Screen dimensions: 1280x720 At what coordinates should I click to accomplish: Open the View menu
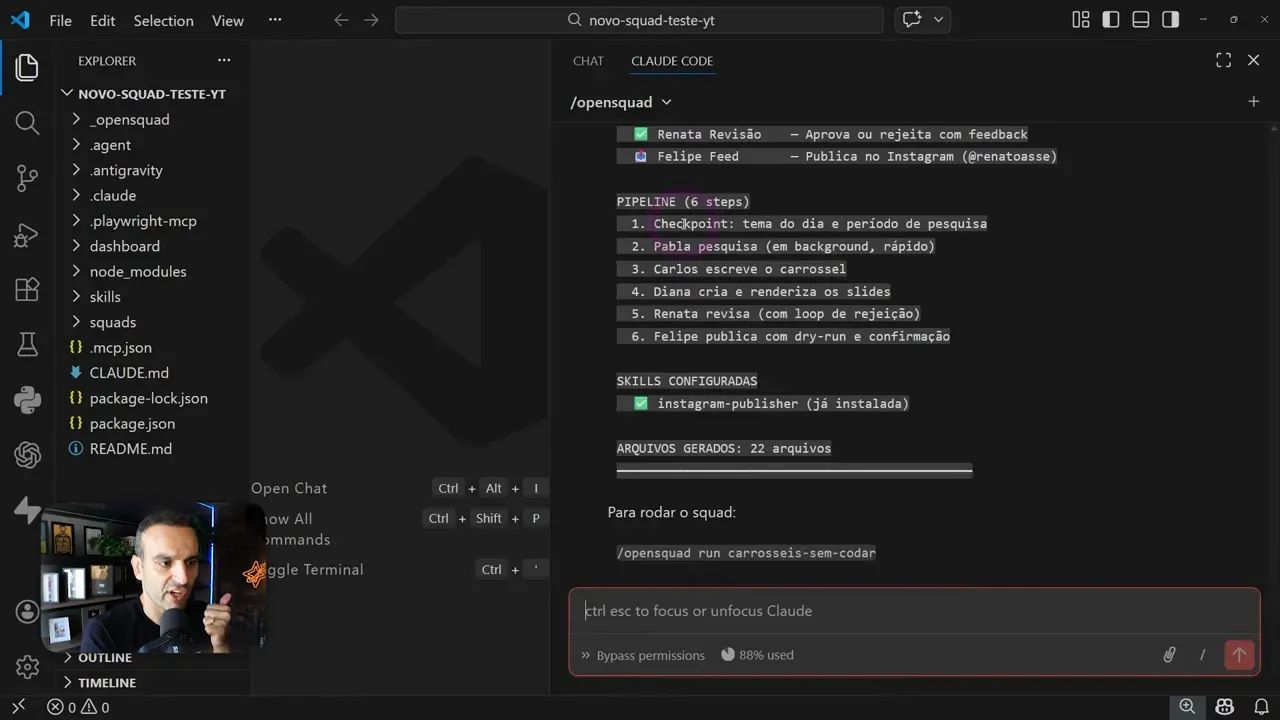(227, 20)
